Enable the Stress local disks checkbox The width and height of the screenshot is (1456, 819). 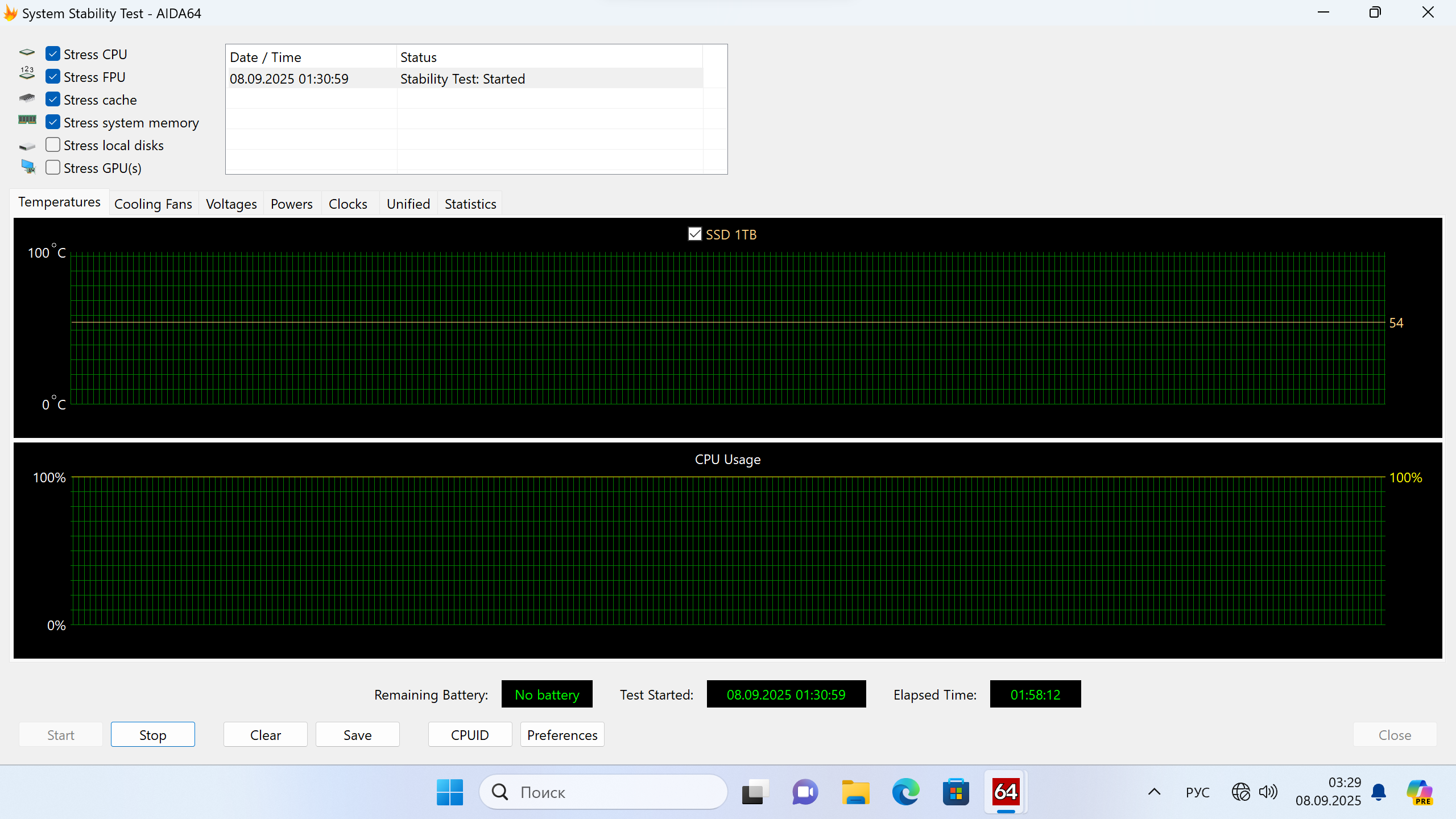[53, 145]
